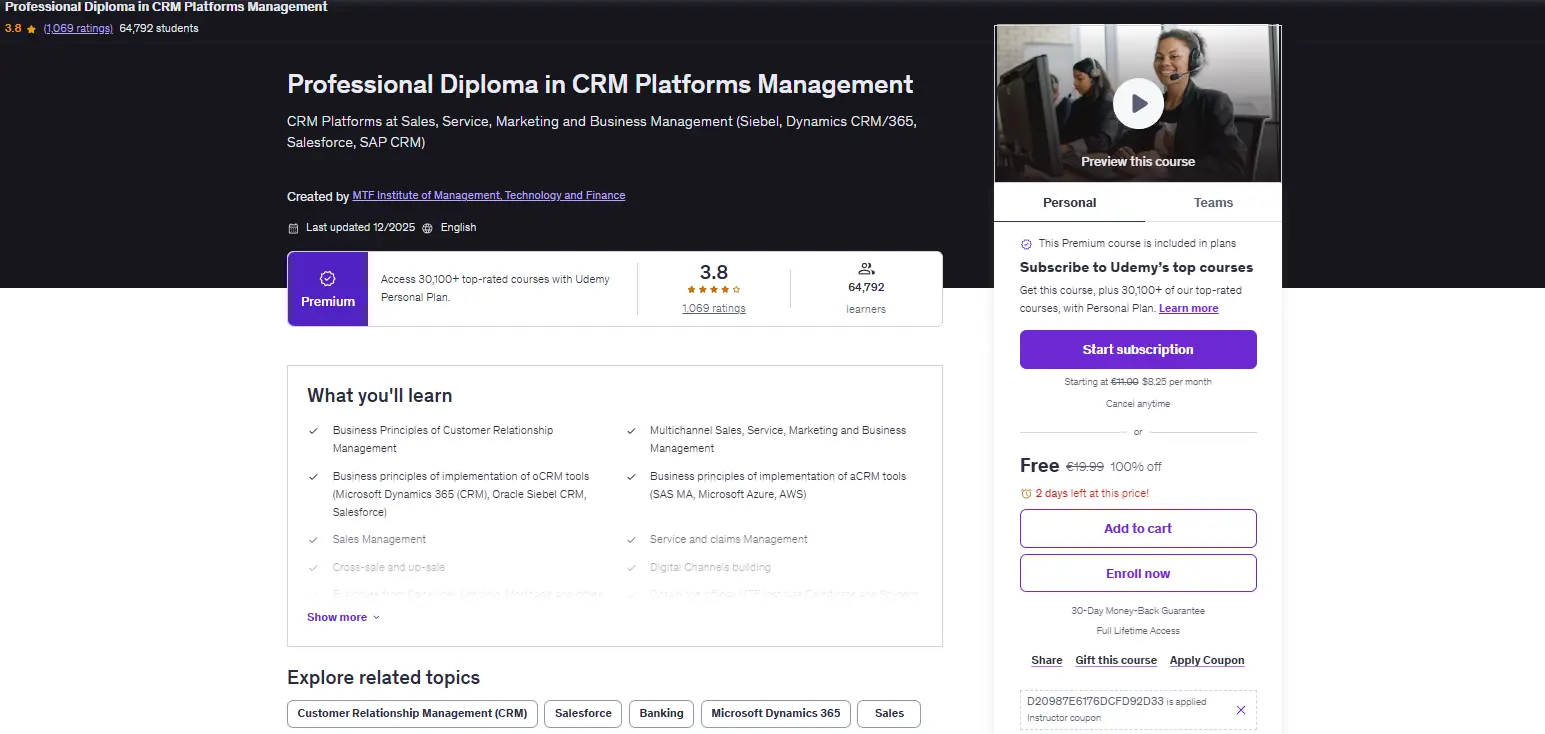Click the aCRM tools learning item
This screenshot has height=734, width=1545.
(778, 485)
